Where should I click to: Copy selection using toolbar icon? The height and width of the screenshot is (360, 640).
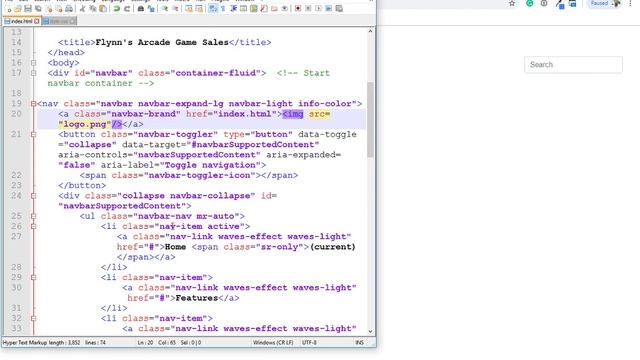(x=93, y=9)
